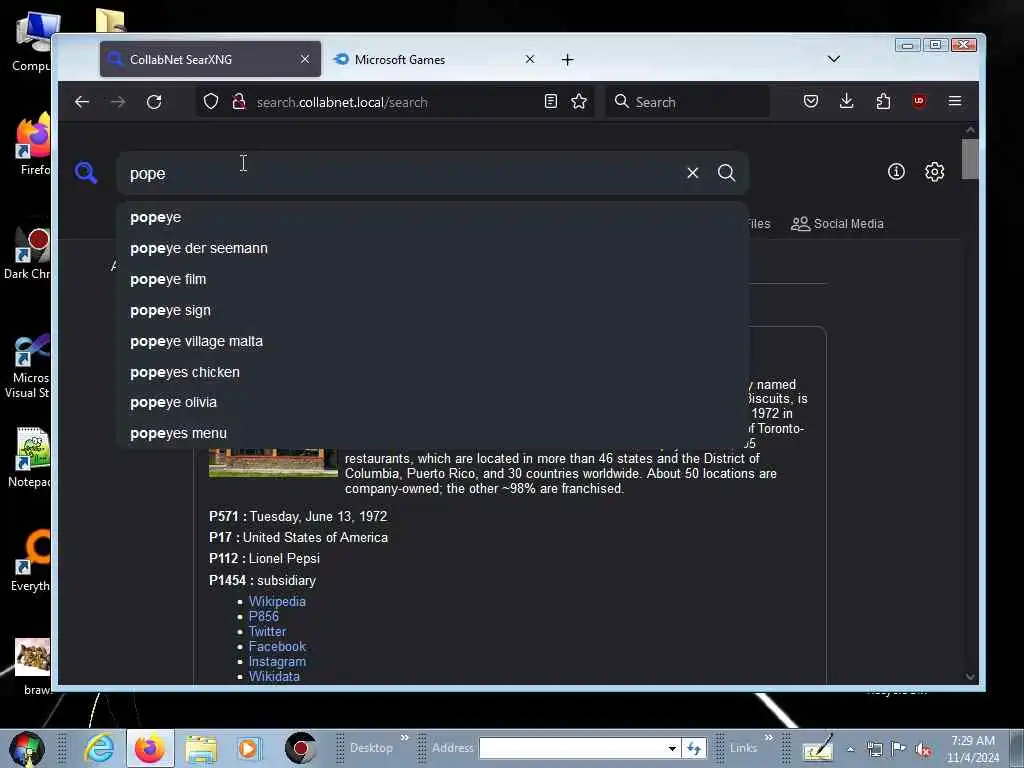
Task: Choose 'popeyes chicken' suggestion
Action: pyautogui.click(x=432, y=372)
